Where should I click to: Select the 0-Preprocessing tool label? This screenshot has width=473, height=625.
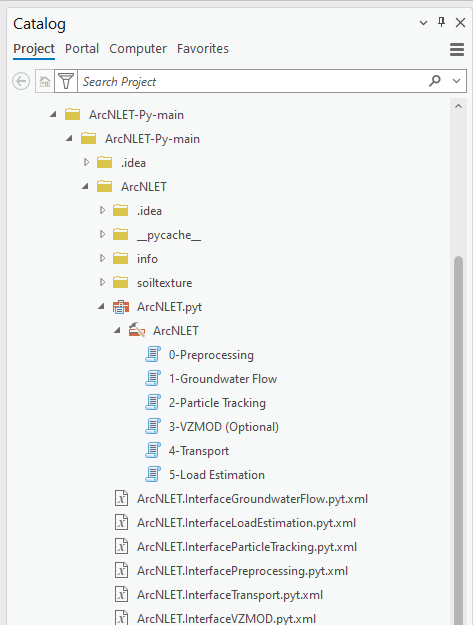coord(211,355)
